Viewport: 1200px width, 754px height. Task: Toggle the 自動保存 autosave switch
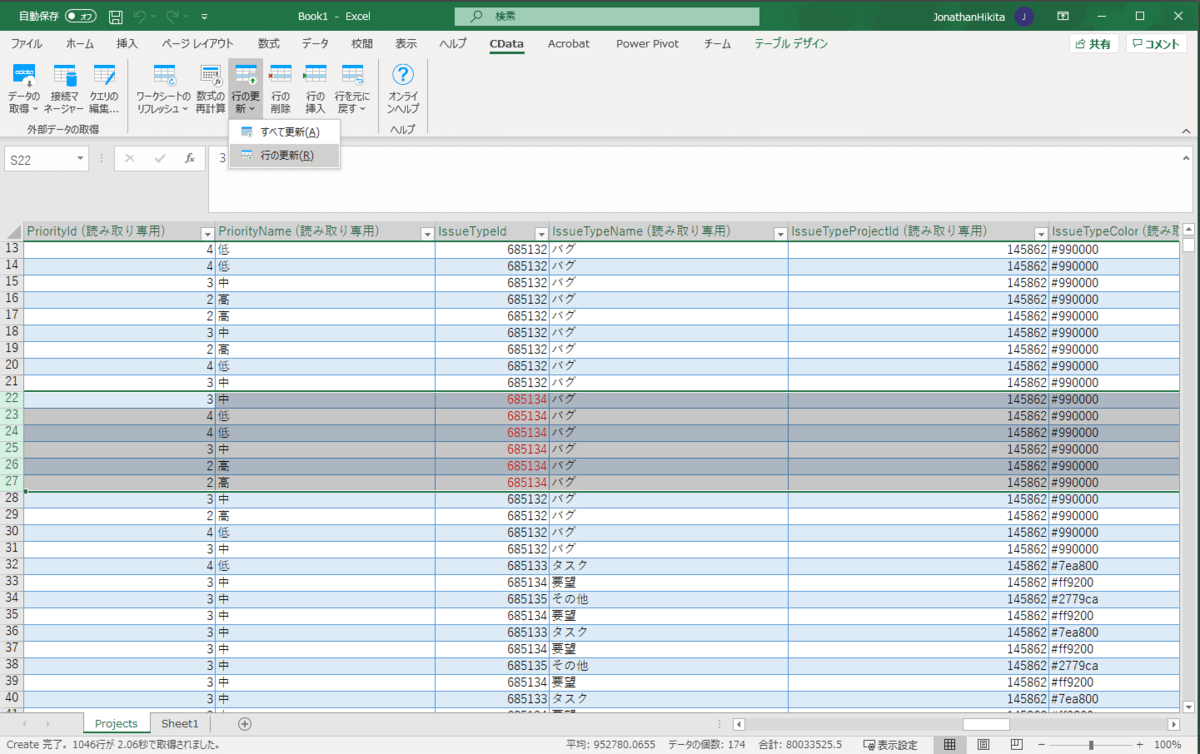(x=81, y=16)
